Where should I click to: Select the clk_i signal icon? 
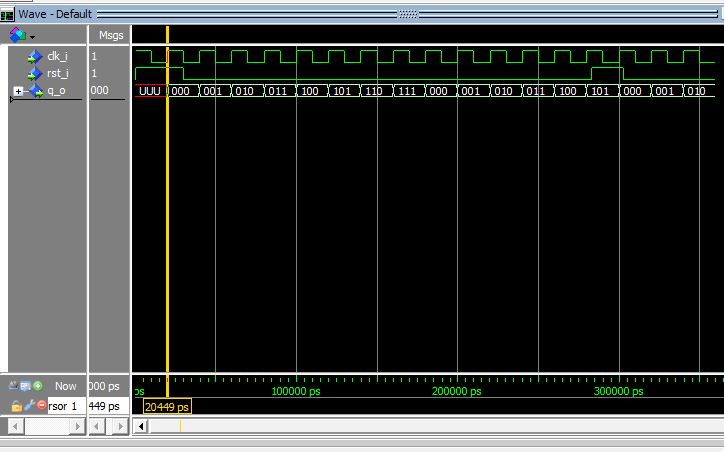35,57
